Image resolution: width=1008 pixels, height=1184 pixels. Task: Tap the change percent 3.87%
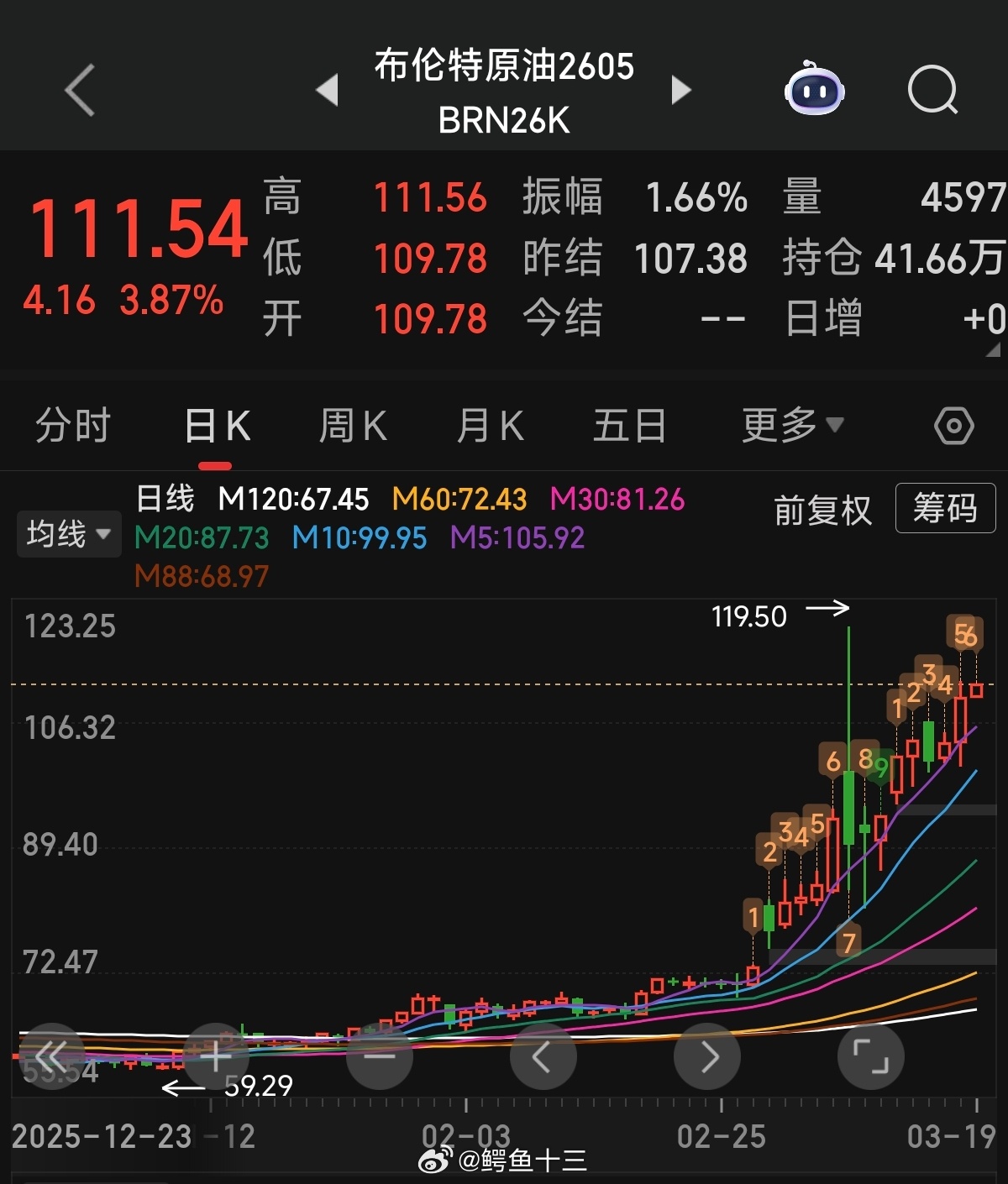click(x=171, y=301)
